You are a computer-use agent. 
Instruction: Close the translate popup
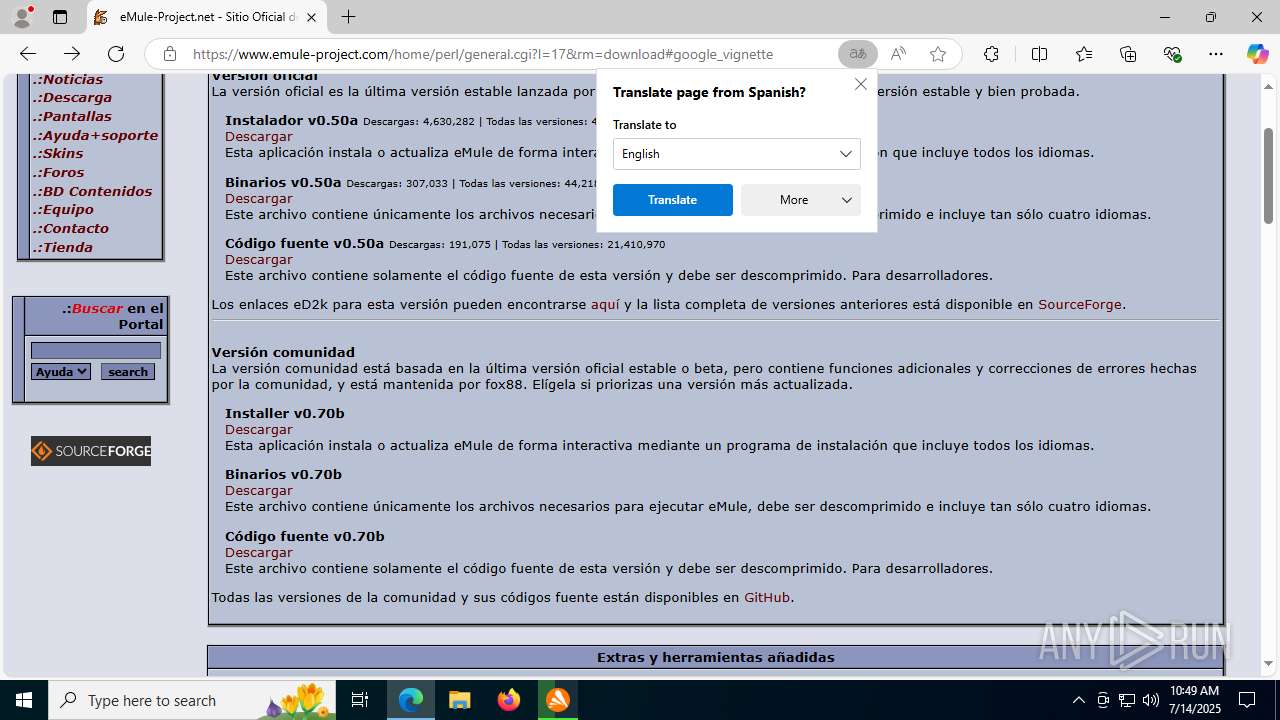860,84
